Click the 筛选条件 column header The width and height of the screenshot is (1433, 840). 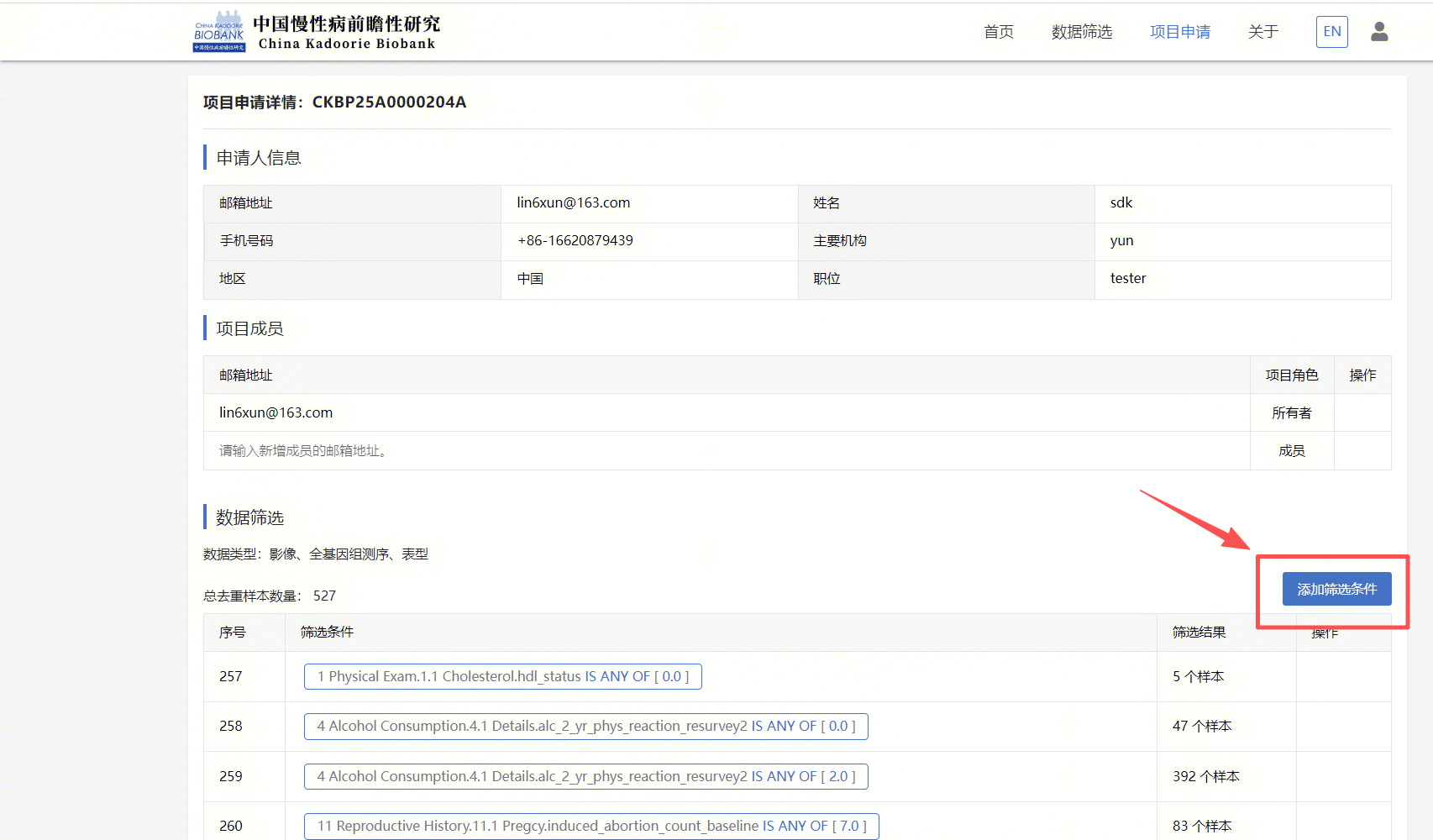click(327, 632)
